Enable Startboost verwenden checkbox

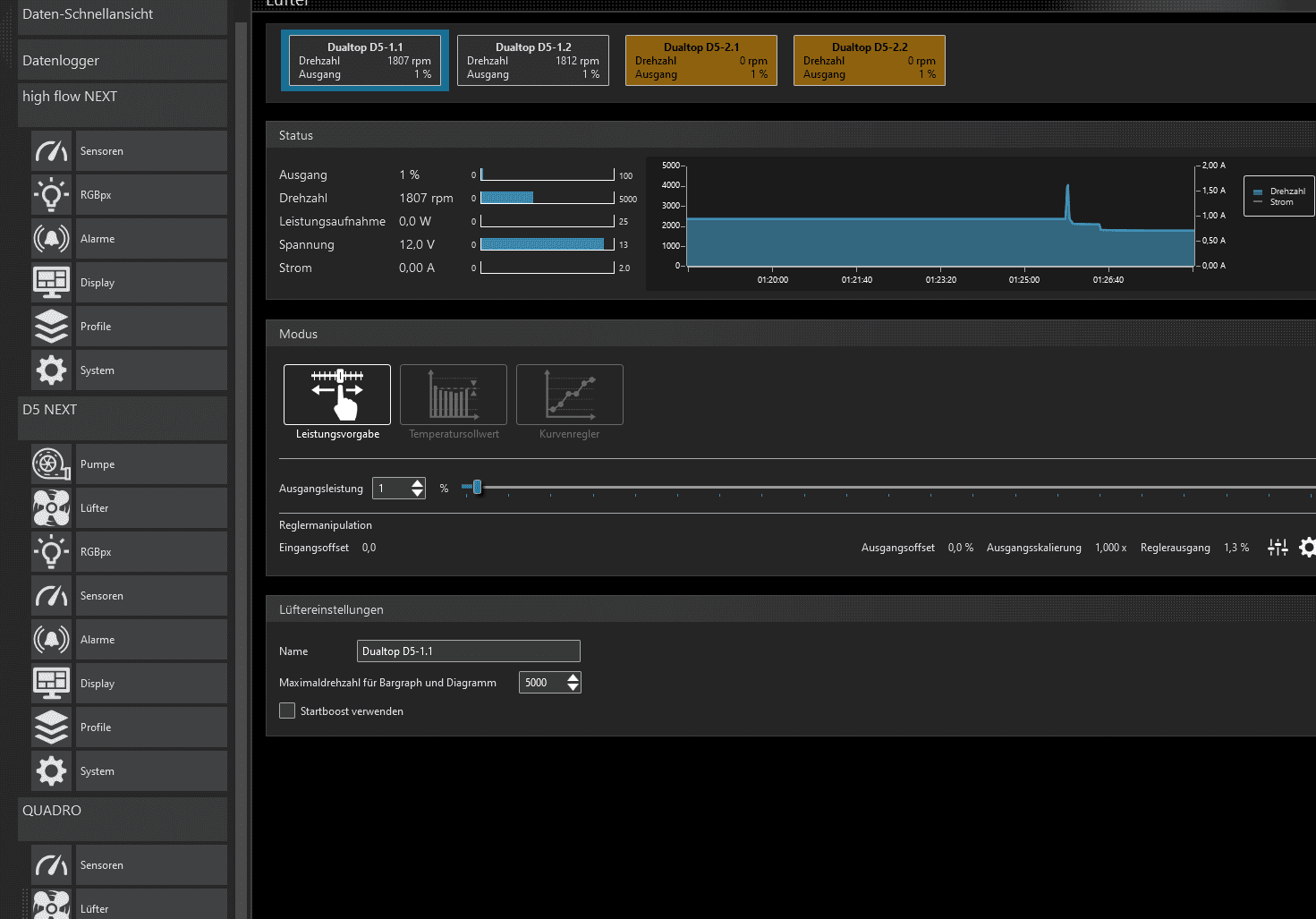[x=287, y=711]
